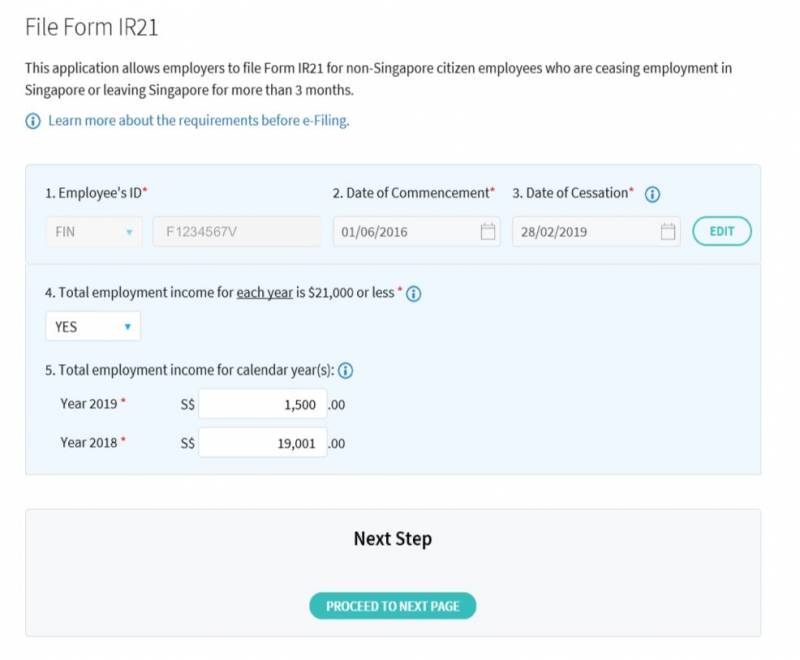Select the Year 2019 income amount field

pos(263,405)
